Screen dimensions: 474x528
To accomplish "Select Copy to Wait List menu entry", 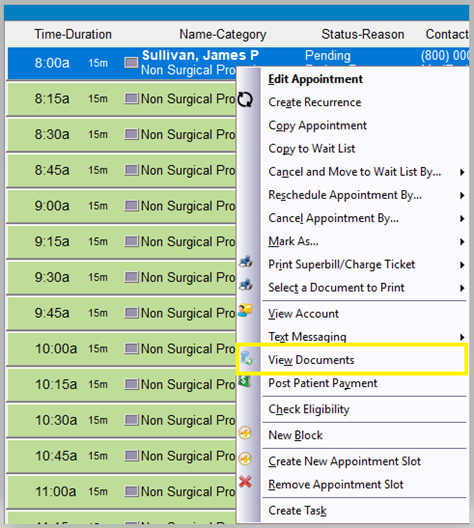I will coord(312,149).
